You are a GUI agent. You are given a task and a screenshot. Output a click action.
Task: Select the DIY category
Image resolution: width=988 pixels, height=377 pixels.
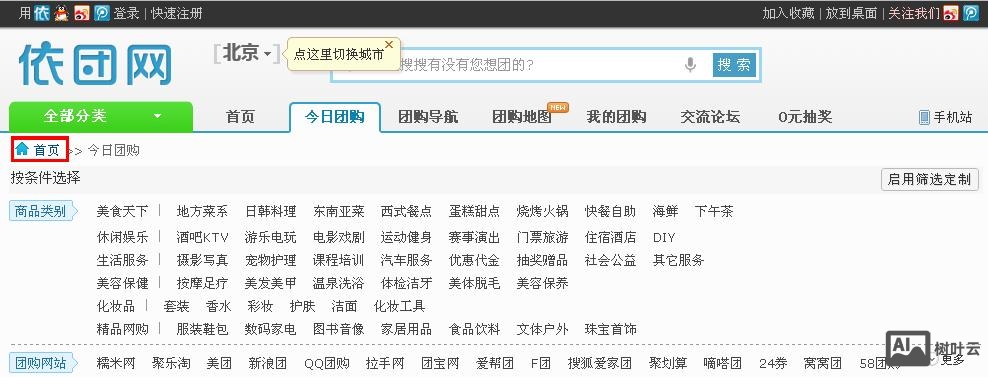[664, 237]
